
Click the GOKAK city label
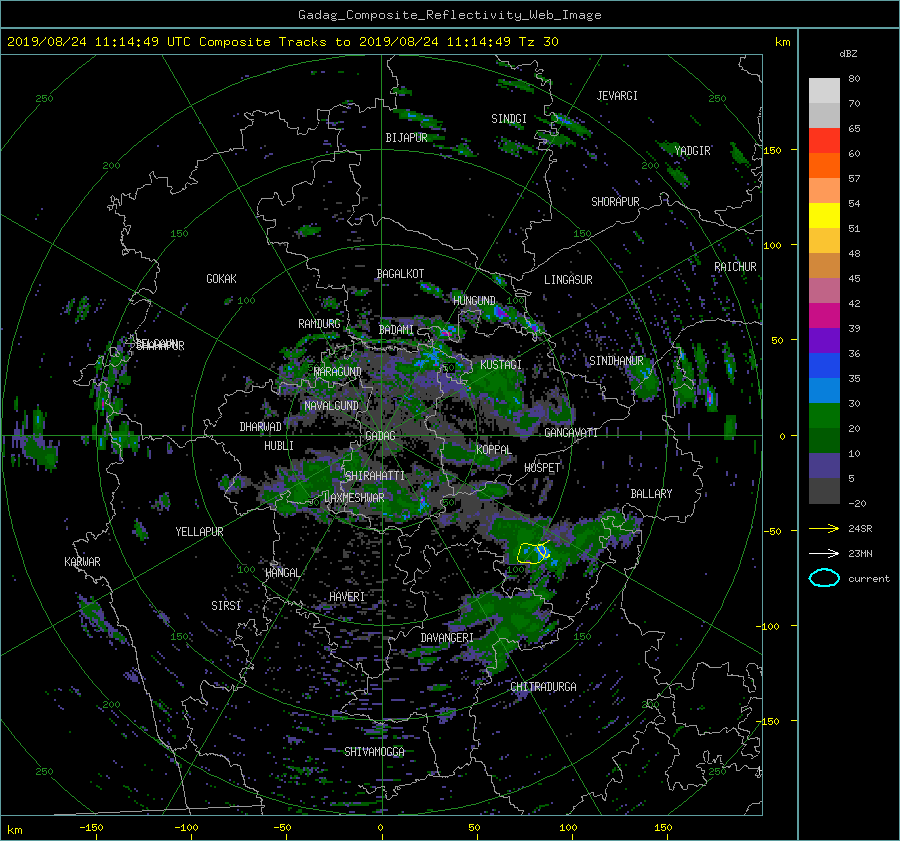tap(222, 279)
